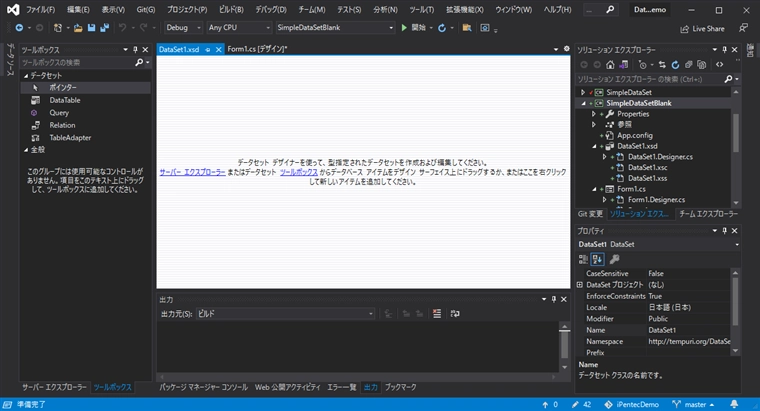
Task: Expand the SimpleDataSet project node
Action: tap(583, 92)
